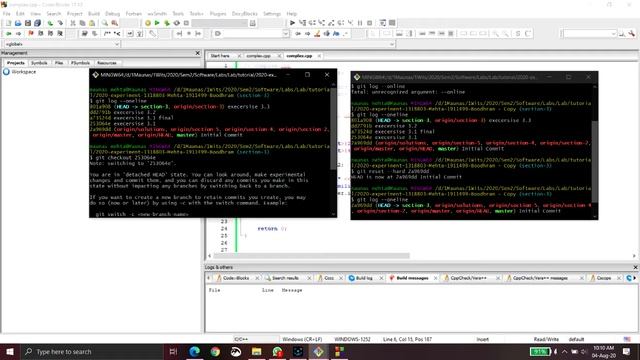Viewport: 640px width, 360px height.
Task: Click the Save file toolbar icon
Action: 28,23
